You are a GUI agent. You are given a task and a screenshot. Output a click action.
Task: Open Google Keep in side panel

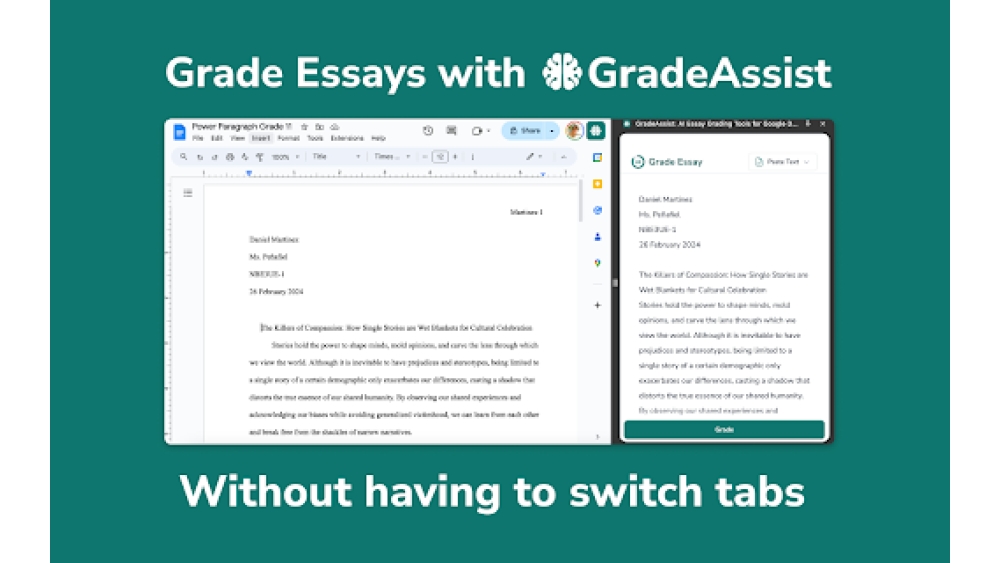pyautogui.click(x=597, y=184)
